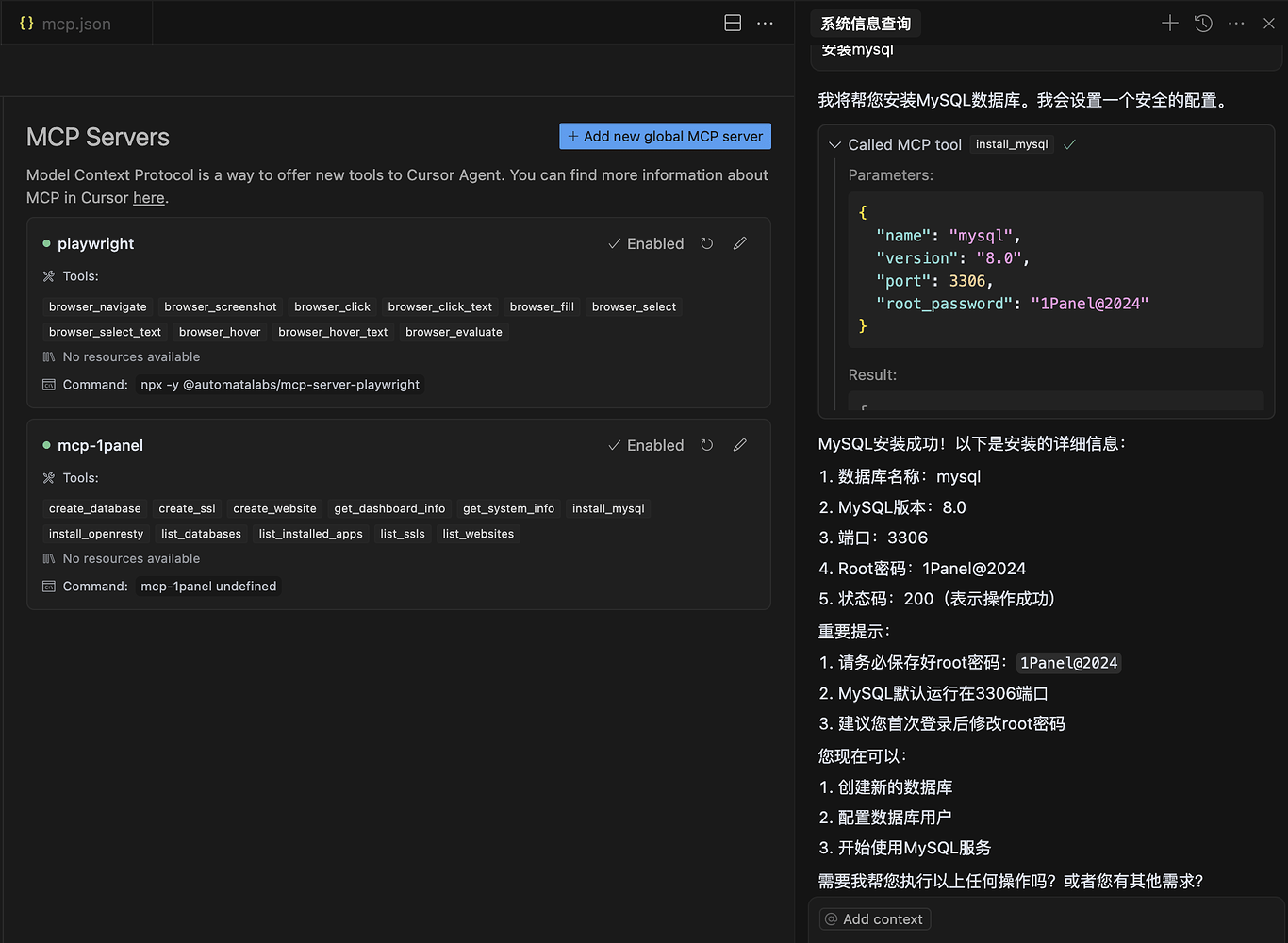Toggle Enabled state for playwright server
The image size is (1288, 943).
pyautogui.click(x=646, y=243)
